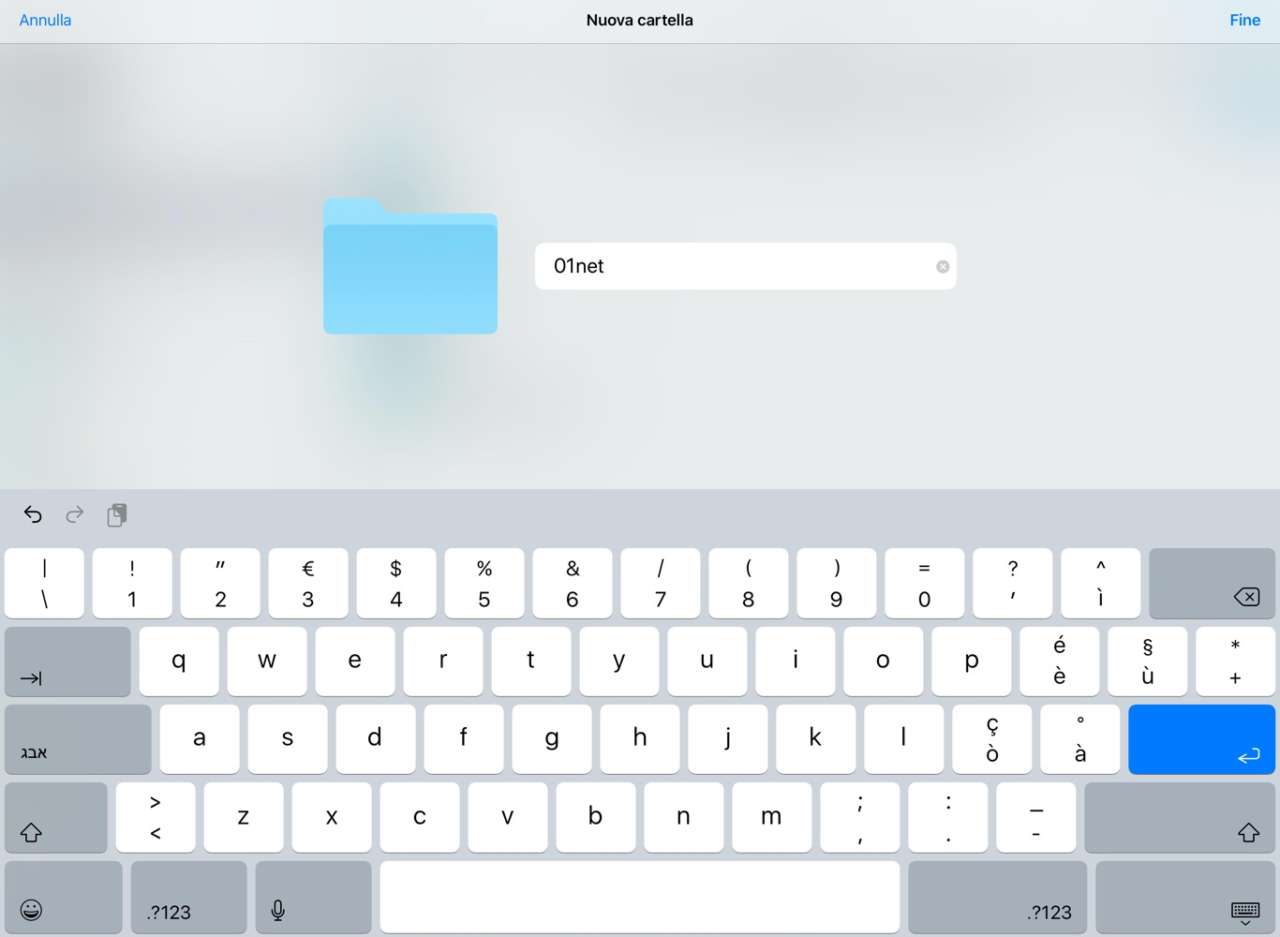
Task: Hide the keyboard with dismiss key
Action: (1186, 897)
